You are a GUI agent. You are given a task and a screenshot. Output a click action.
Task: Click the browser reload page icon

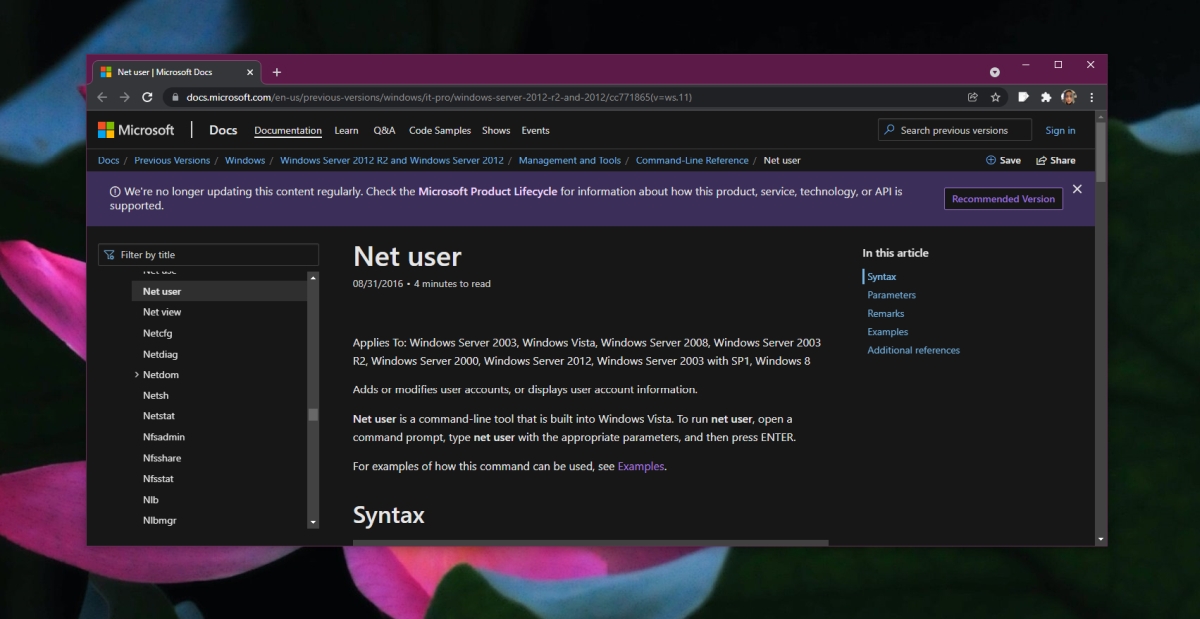[x=147, y=97]
